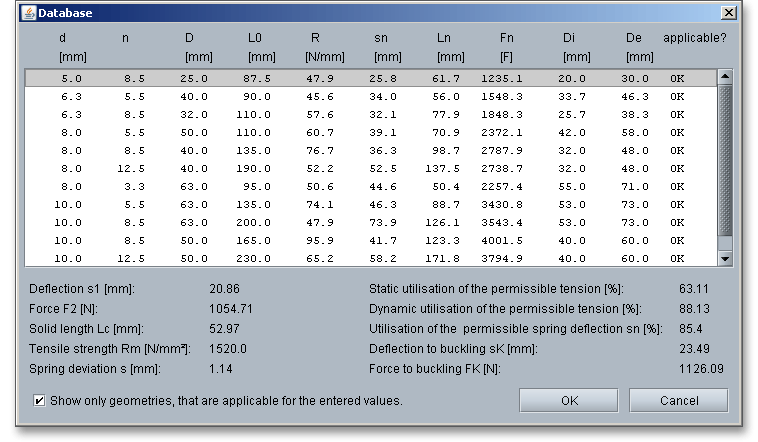Toggle the Show only applicable geometries checkbox

[x=39, y=400]
